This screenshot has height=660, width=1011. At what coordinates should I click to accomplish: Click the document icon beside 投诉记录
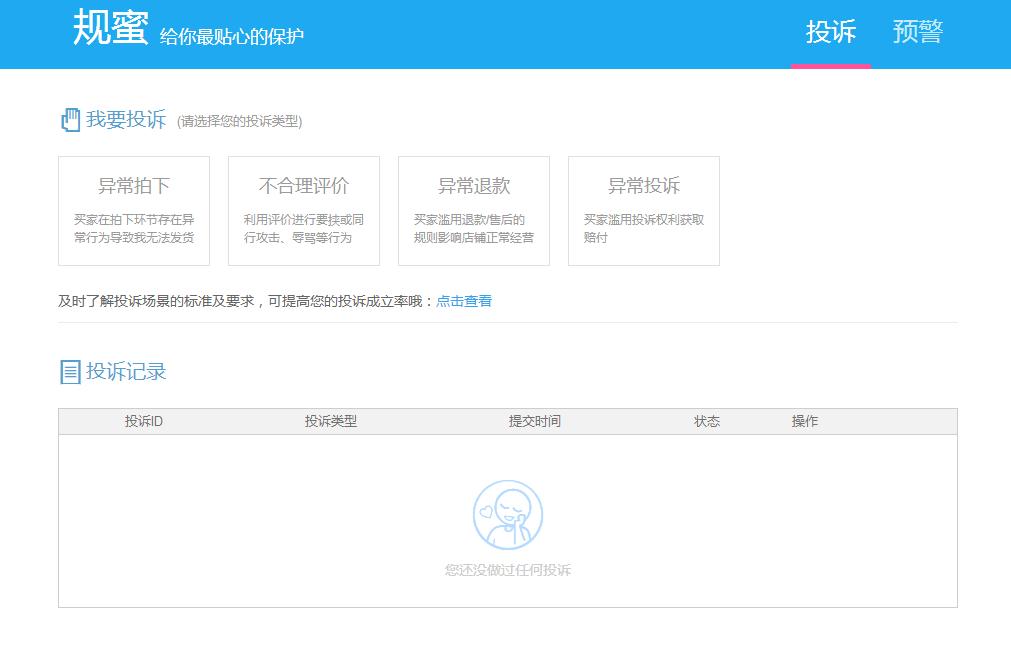(68, 369)
